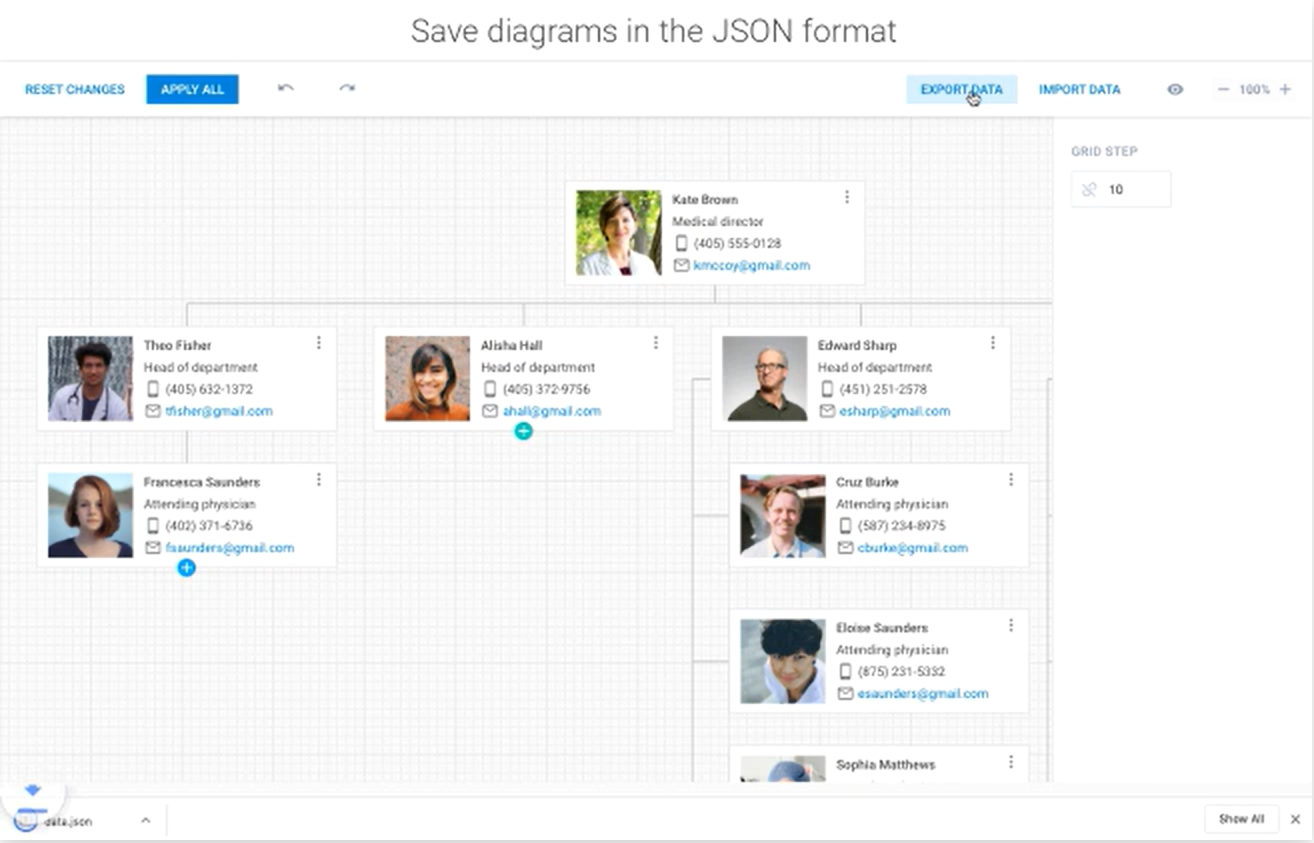Add a child under Francesca Saunders

point(186,568)
